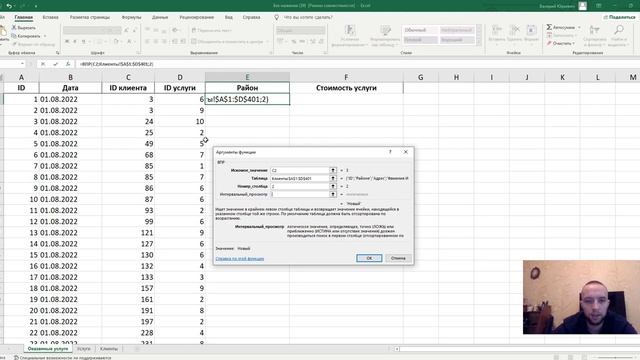
Task: Open the Copy dropdown arrow
Action: (44, 36)
